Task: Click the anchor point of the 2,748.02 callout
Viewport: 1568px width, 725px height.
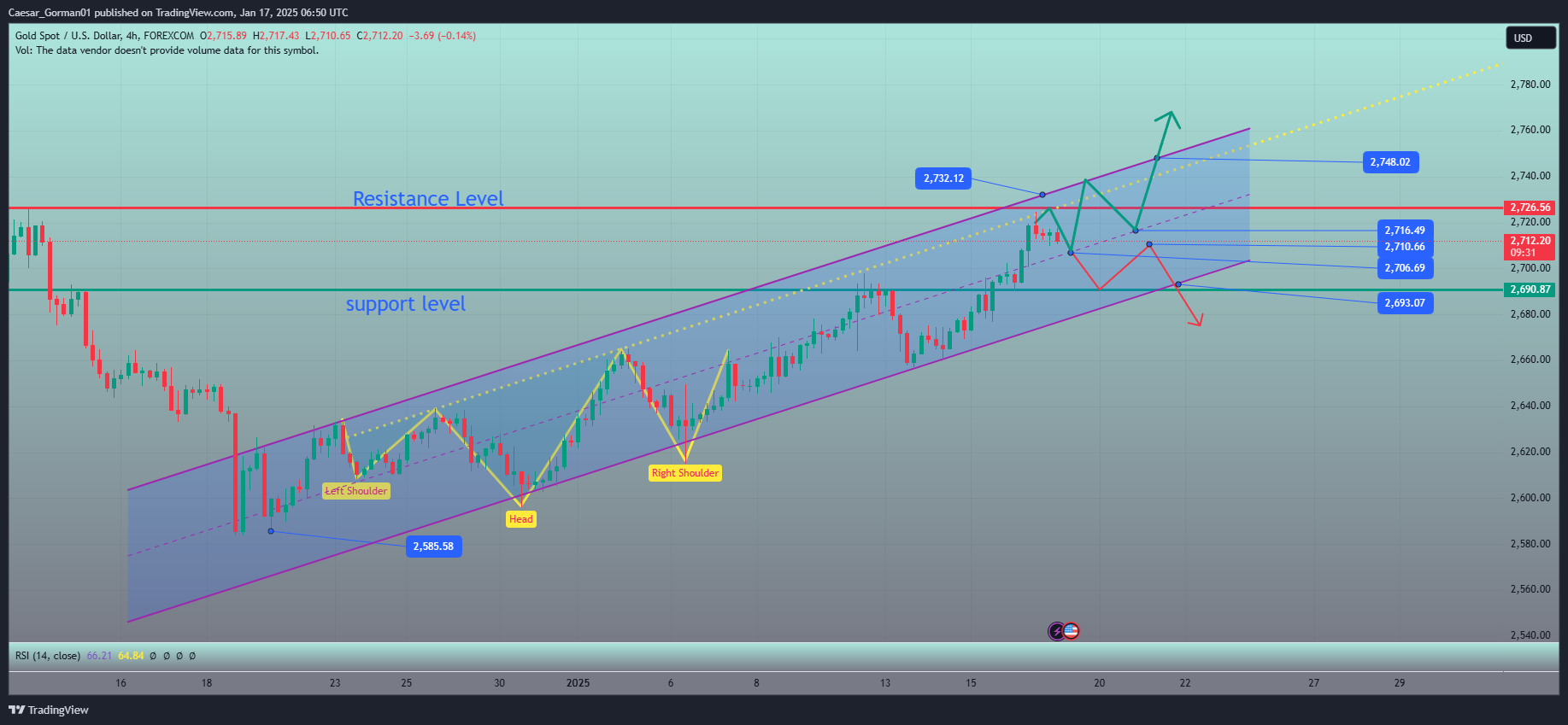Action: point(1157,158)
